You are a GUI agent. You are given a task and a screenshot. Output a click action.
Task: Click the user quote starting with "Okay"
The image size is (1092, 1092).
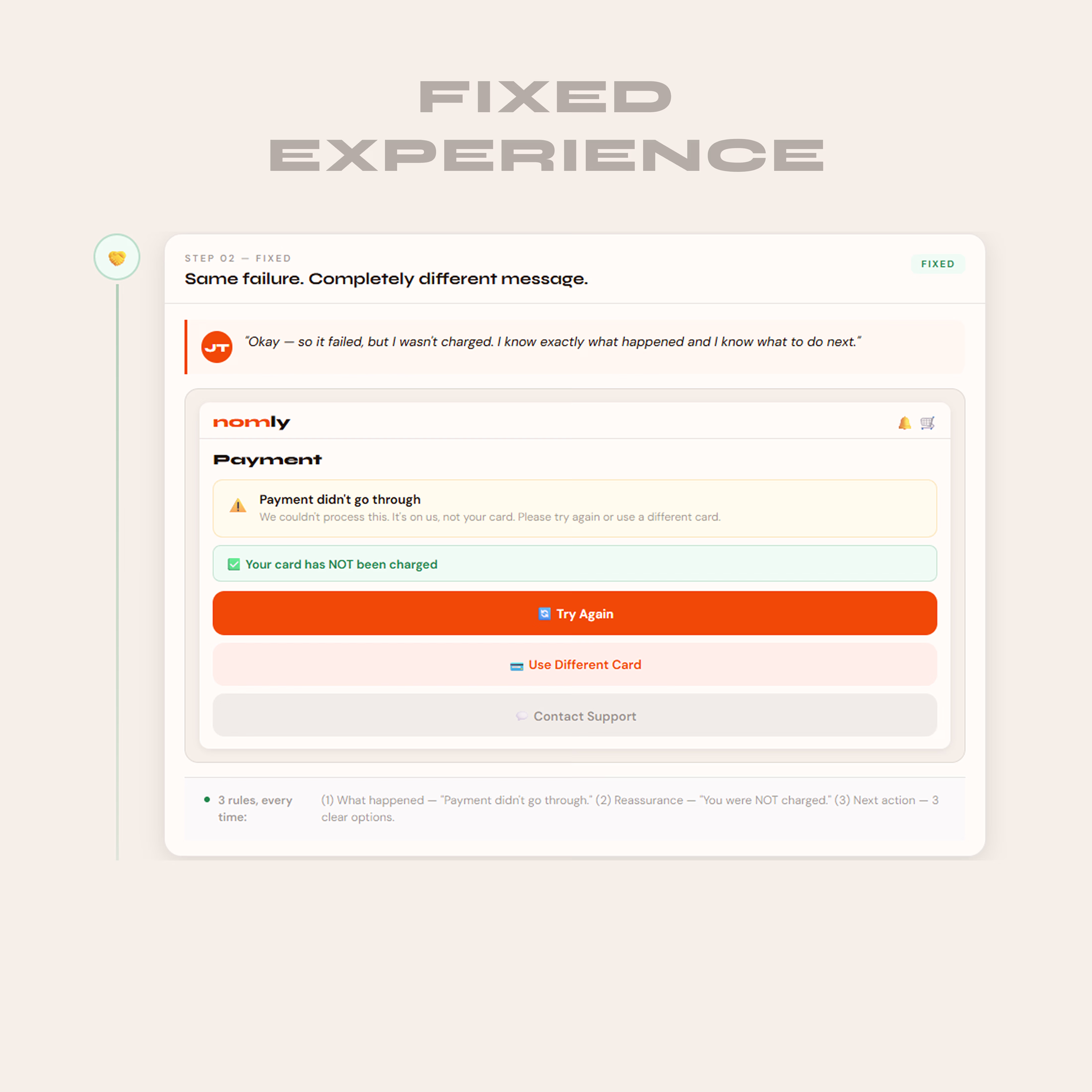[x=552, y=342]
